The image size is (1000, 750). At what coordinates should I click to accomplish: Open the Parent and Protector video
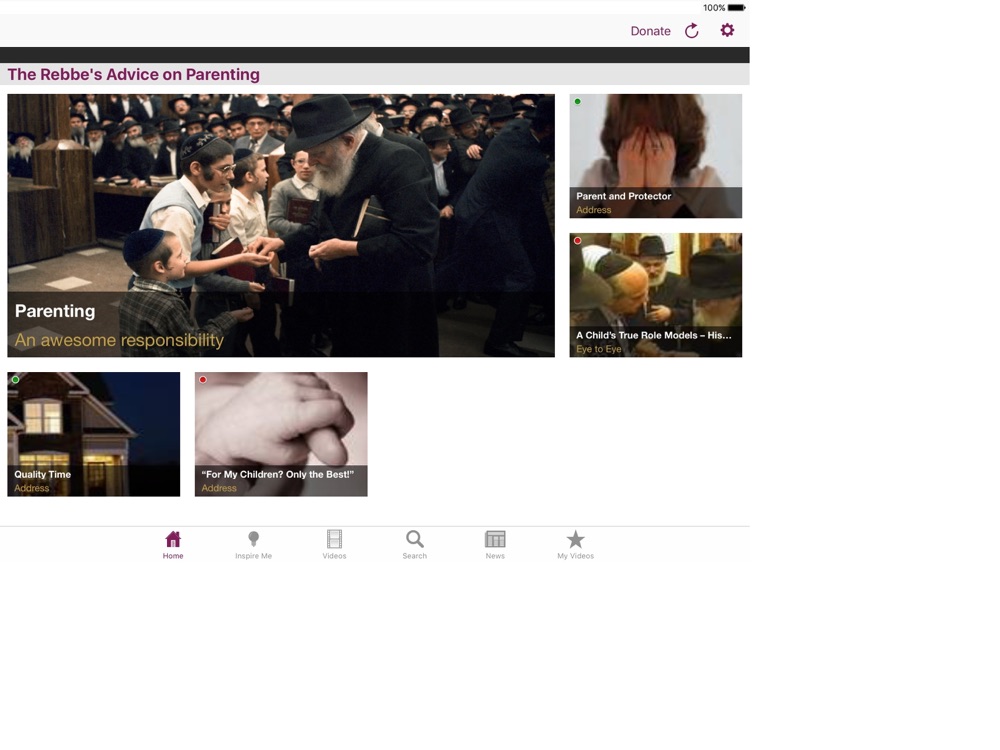pos(656,156)
